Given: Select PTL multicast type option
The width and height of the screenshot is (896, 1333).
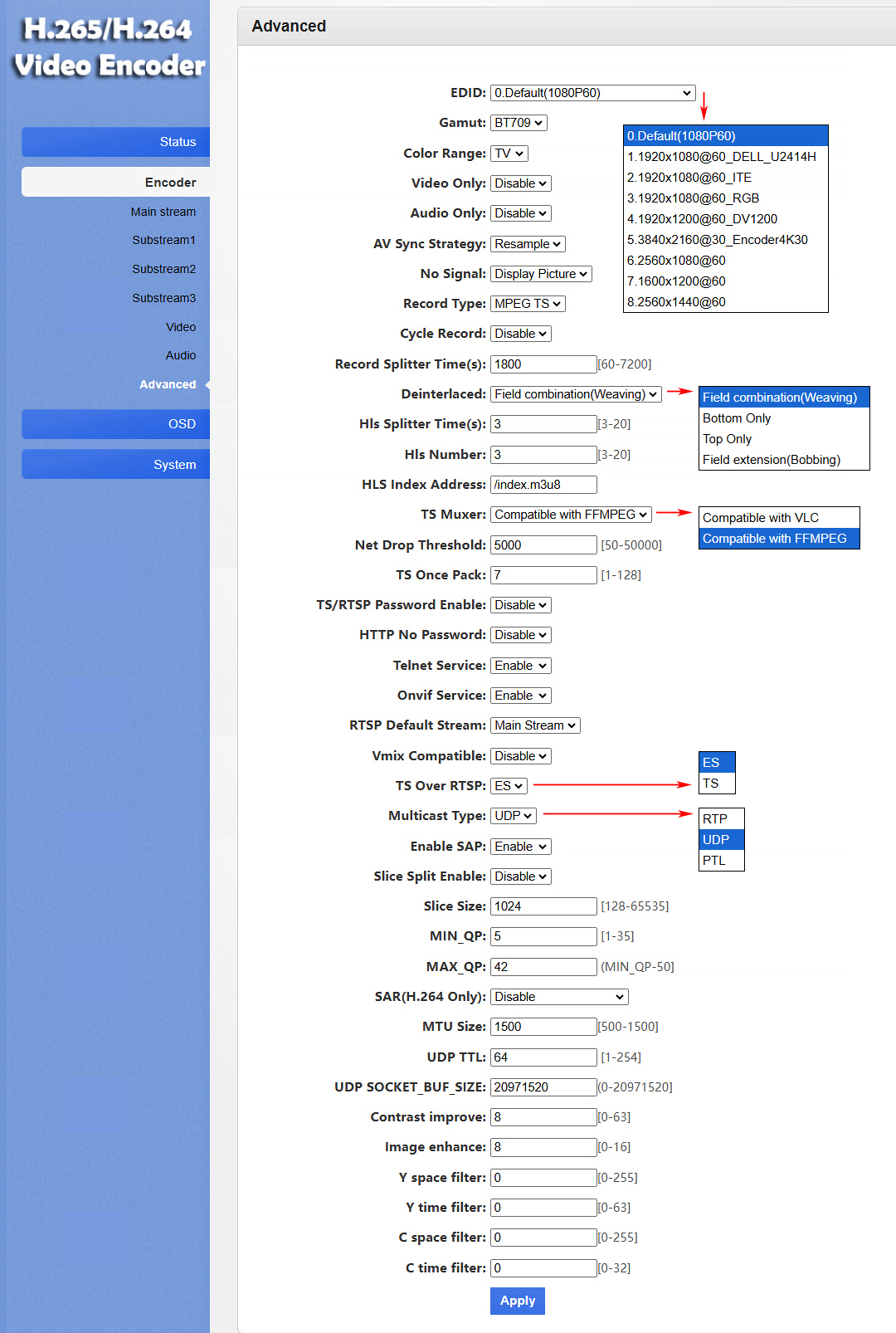Looking at the screenshot, I should pyautogui.click(x=722, y=861).
